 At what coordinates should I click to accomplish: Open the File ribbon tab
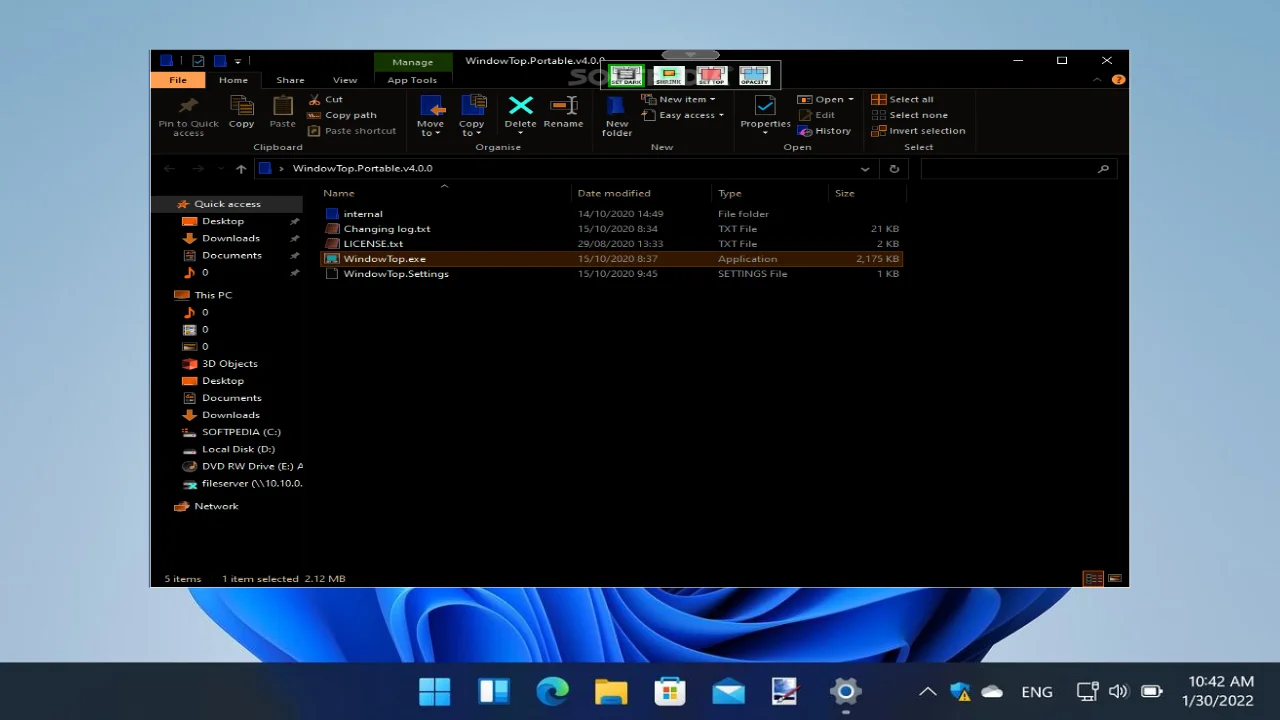(x=178, y=80)
